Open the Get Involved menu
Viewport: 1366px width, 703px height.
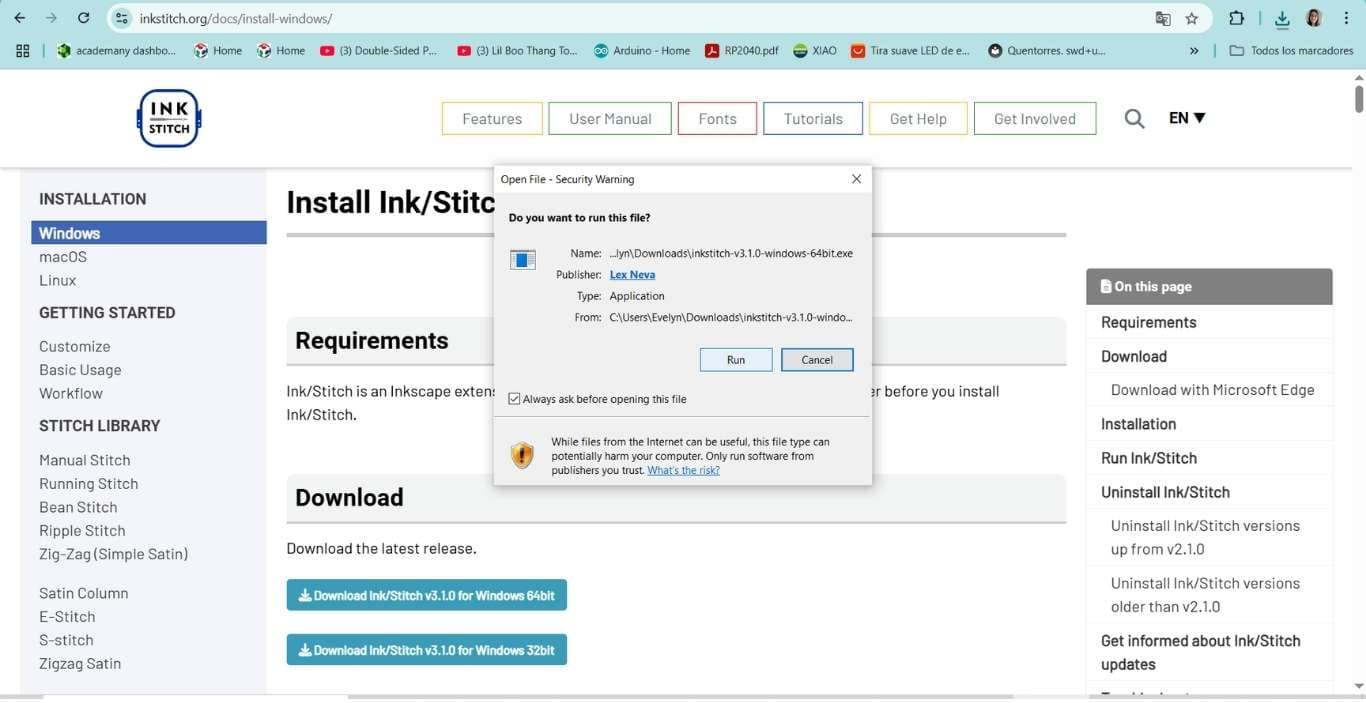1035,118
